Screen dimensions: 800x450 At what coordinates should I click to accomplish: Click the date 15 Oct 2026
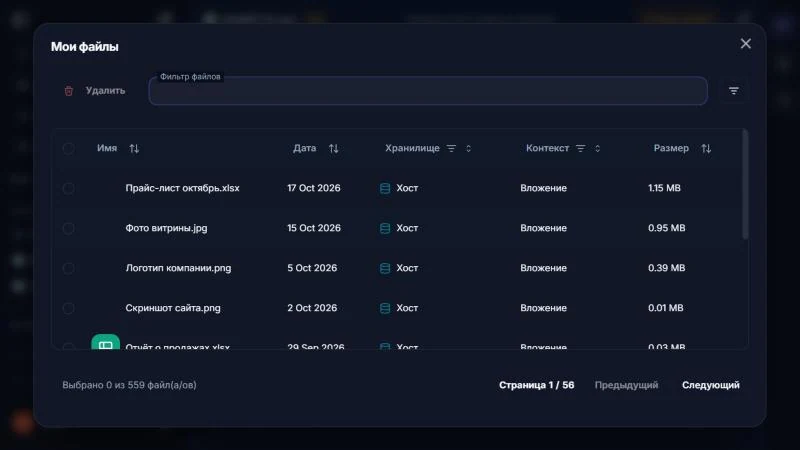point(314,228)
